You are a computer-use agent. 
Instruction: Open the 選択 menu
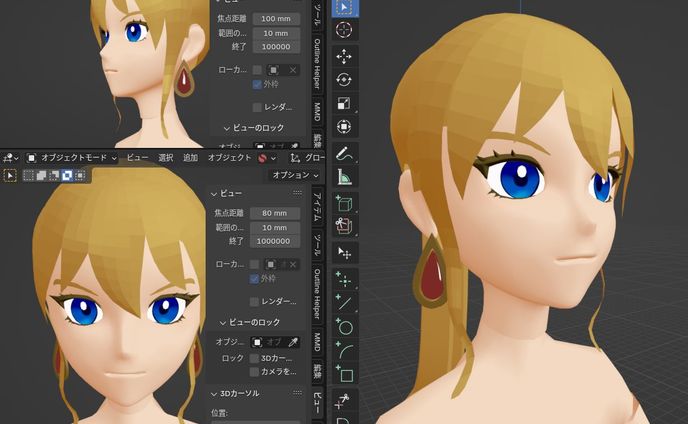165,158
